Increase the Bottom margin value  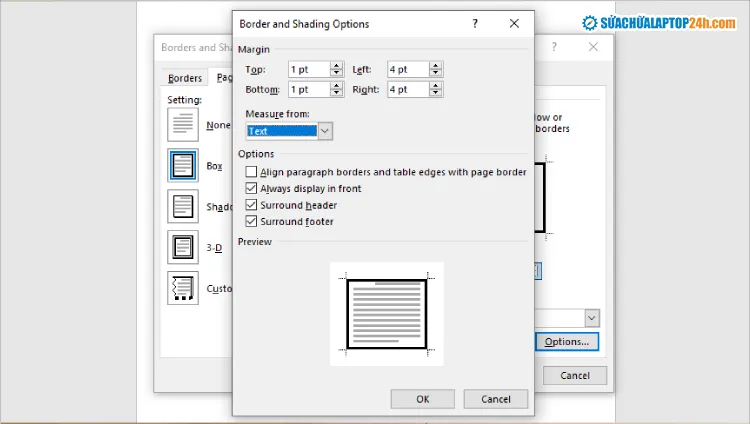(337, 86)
